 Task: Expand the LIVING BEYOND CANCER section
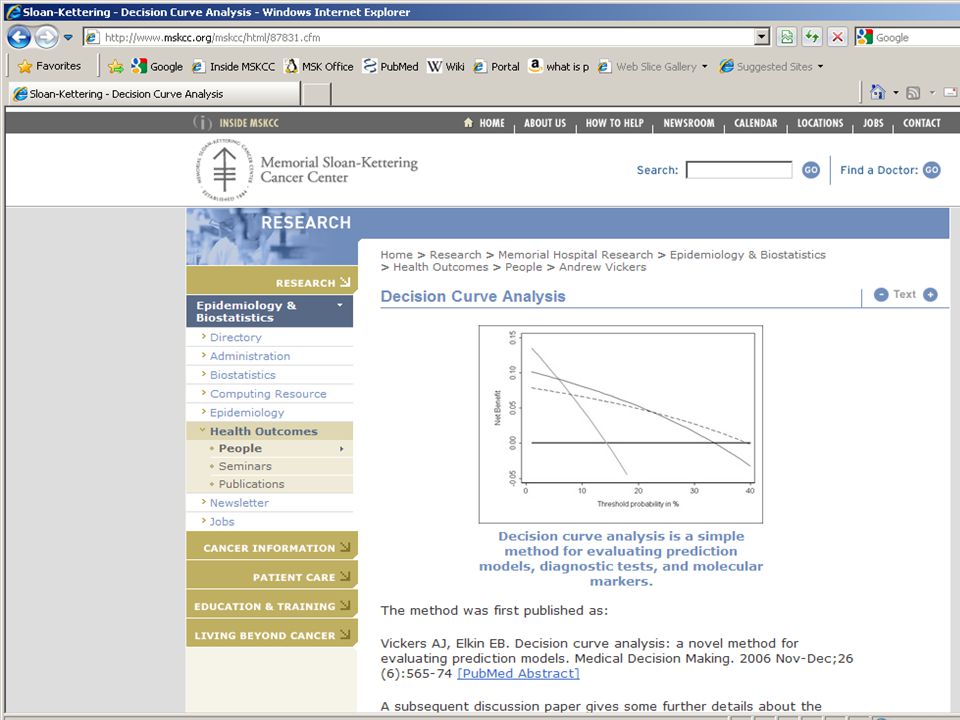[x=272, y=635]
